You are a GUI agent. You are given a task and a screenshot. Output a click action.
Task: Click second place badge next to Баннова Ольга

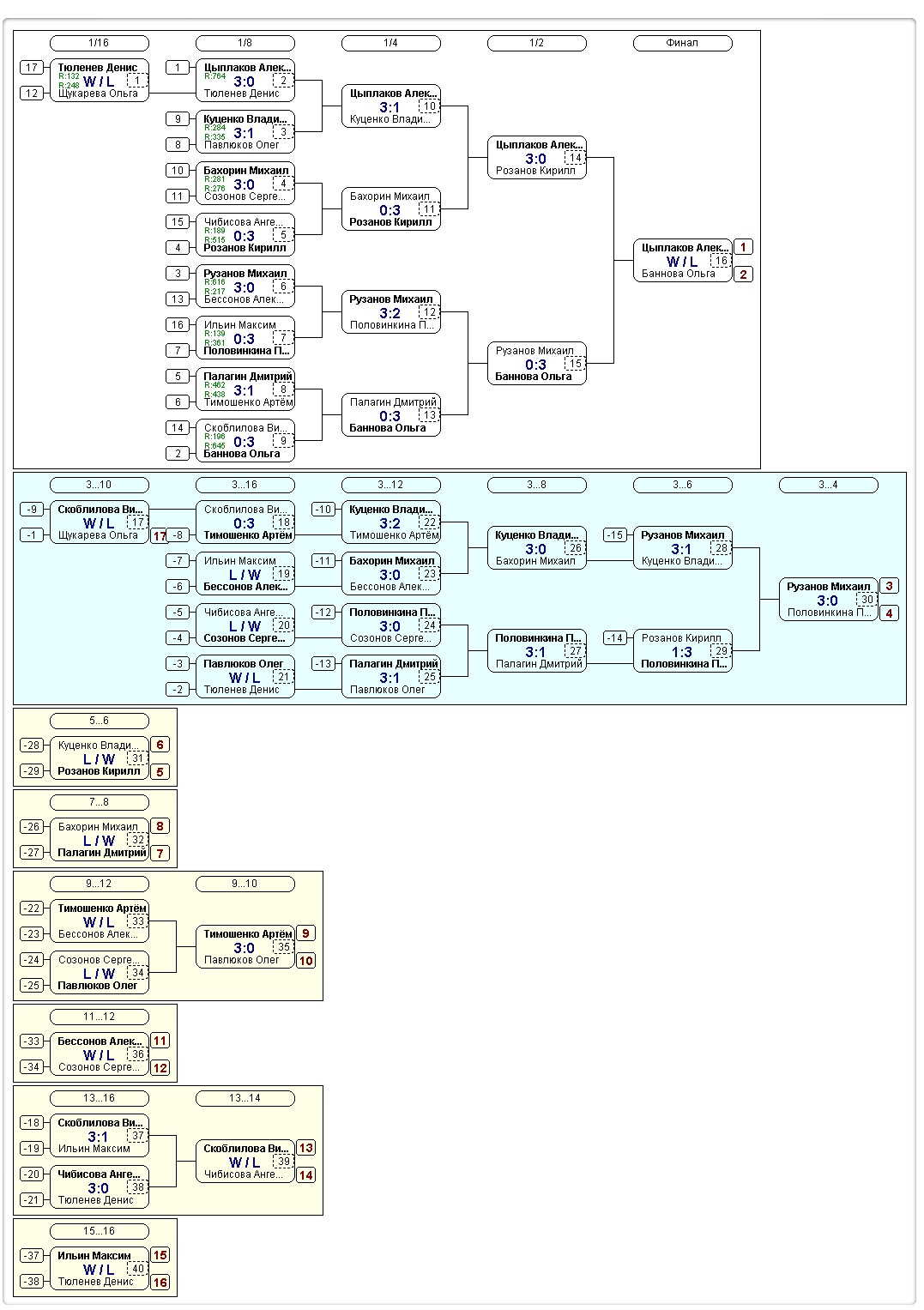click(x=743, y=275)
